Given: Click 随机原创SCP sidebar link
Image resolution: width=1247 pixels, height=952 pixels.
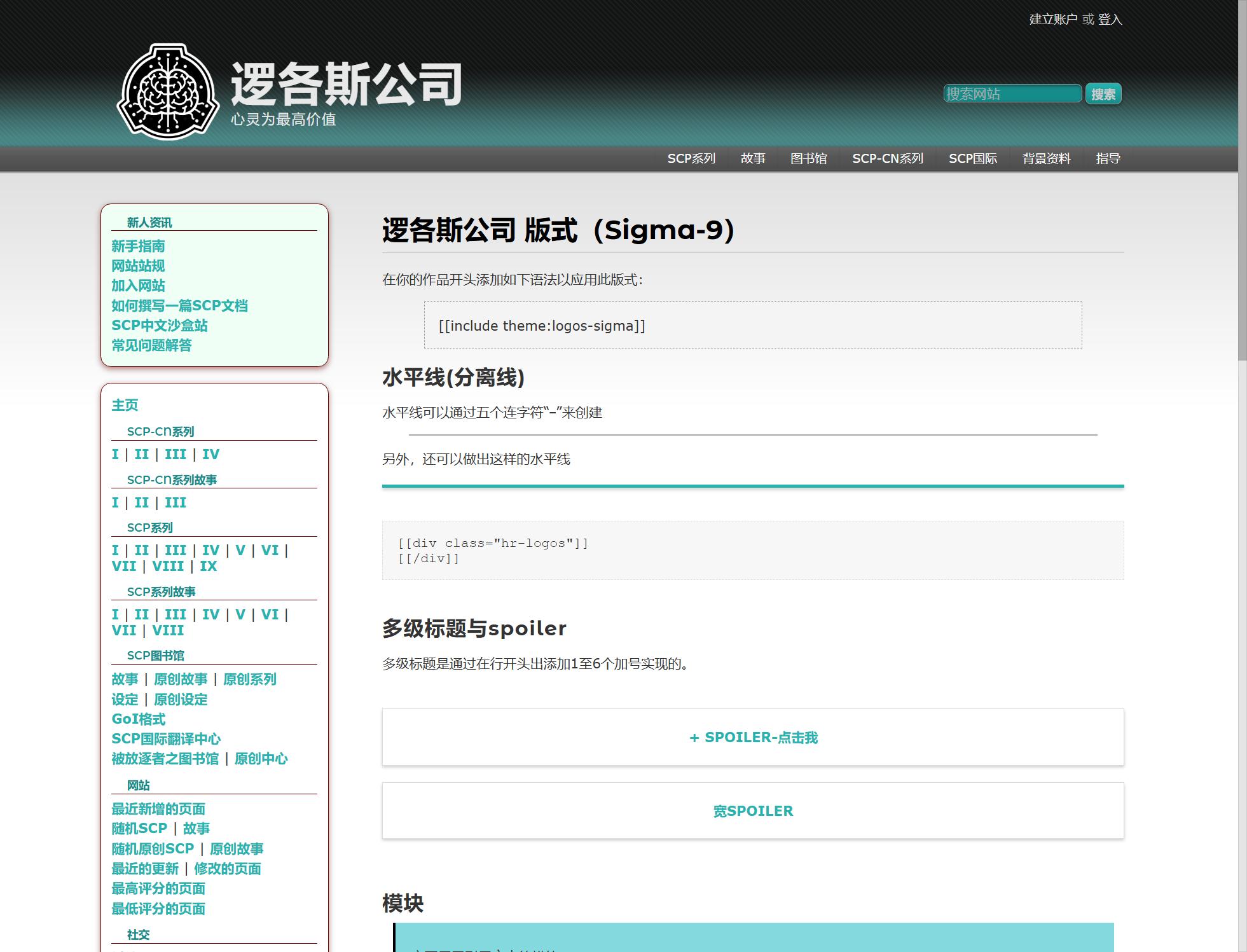Looking at the screenshot, I should (153, 849).
